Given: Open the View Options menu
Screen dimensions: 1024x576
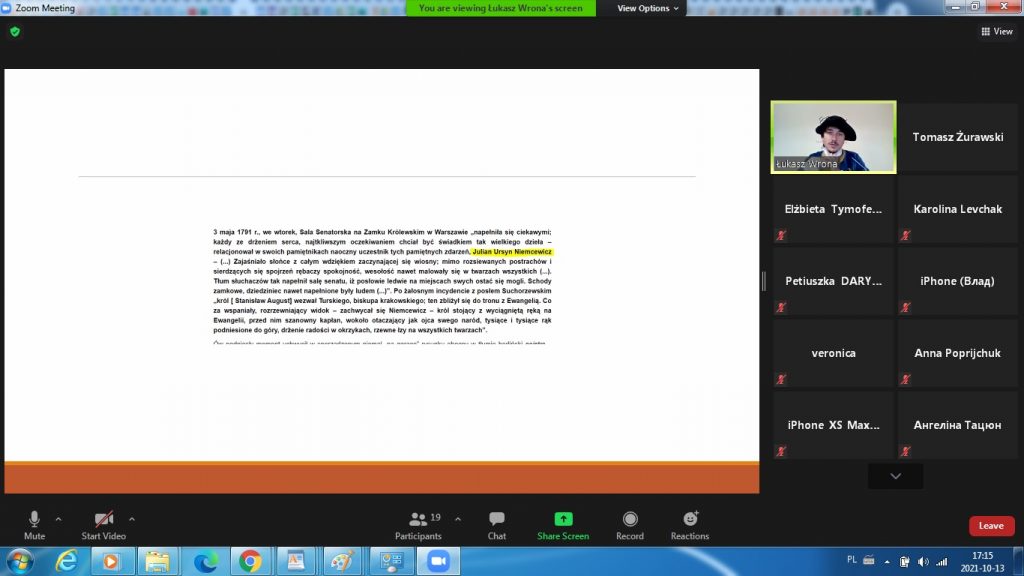Looking at the screenshot, I should pos(647,8).
